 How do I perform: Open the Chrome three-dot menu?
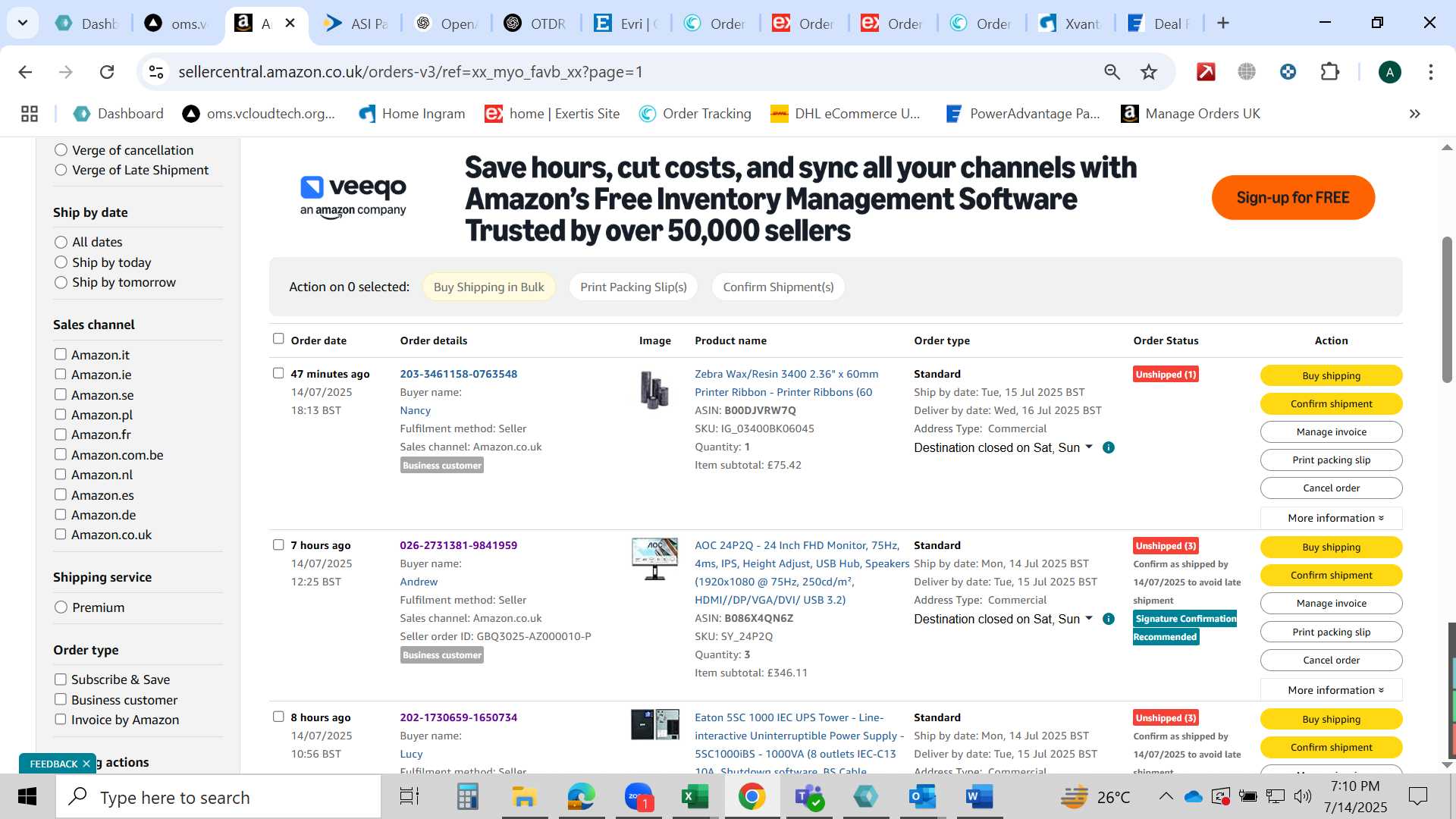tap(1431, 72)
